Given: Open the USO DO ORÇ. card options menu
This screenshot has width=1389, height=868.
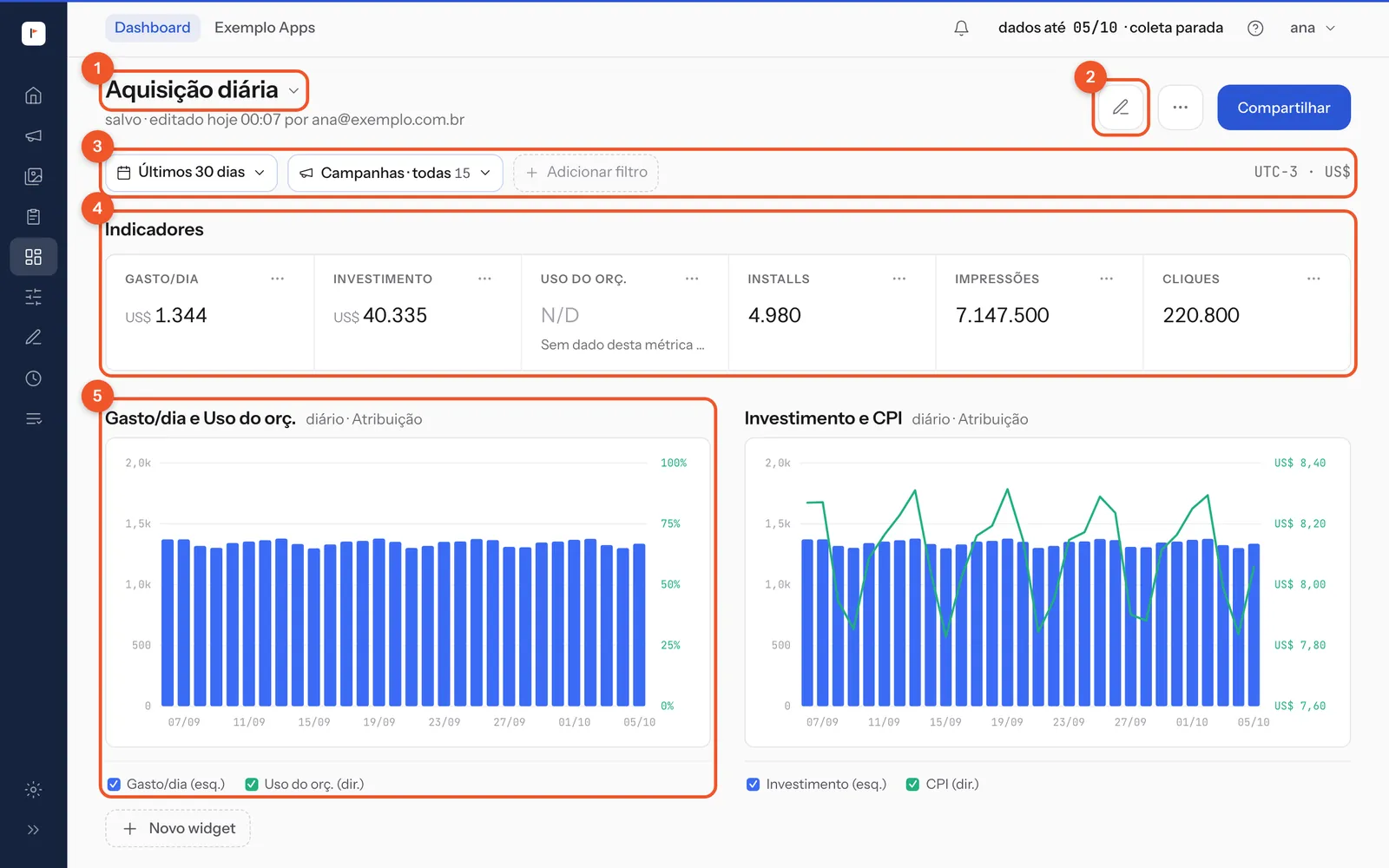Looking at the screenshot, I should (x=692, y=279).
